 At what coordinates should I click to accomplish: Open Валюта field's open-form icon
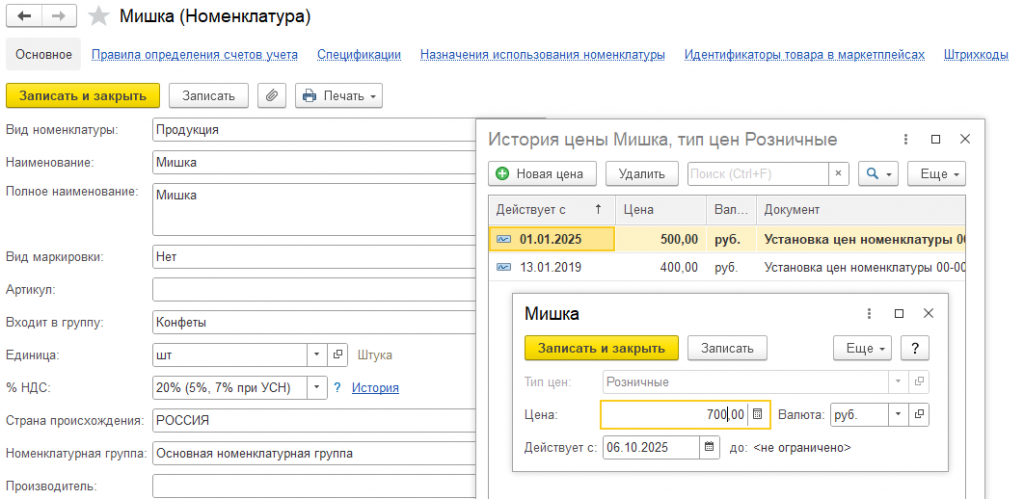click(x=919, y=414)
